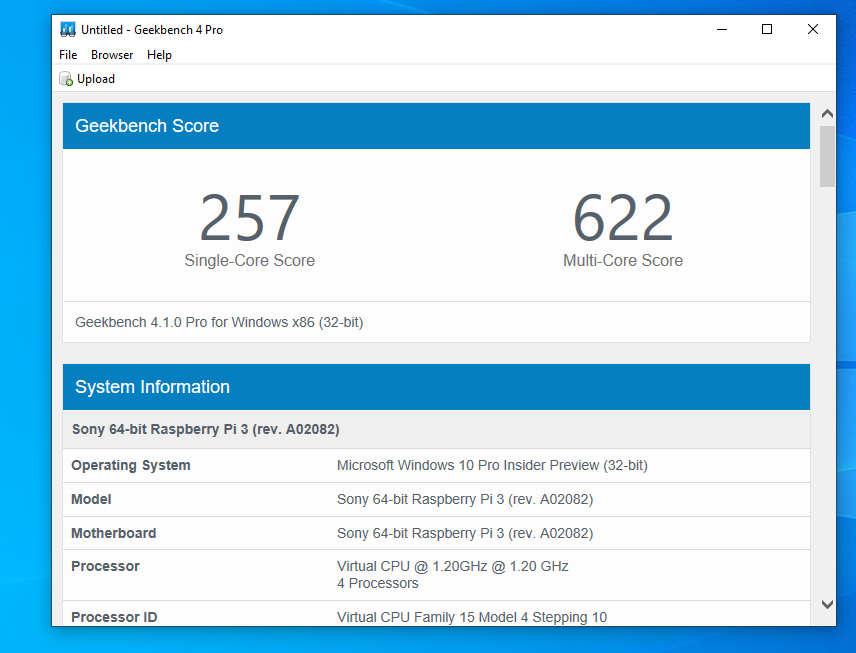This screenshot has width=856, height=653.
Task: Click the Upload database icon
Action: click(66, 79)
